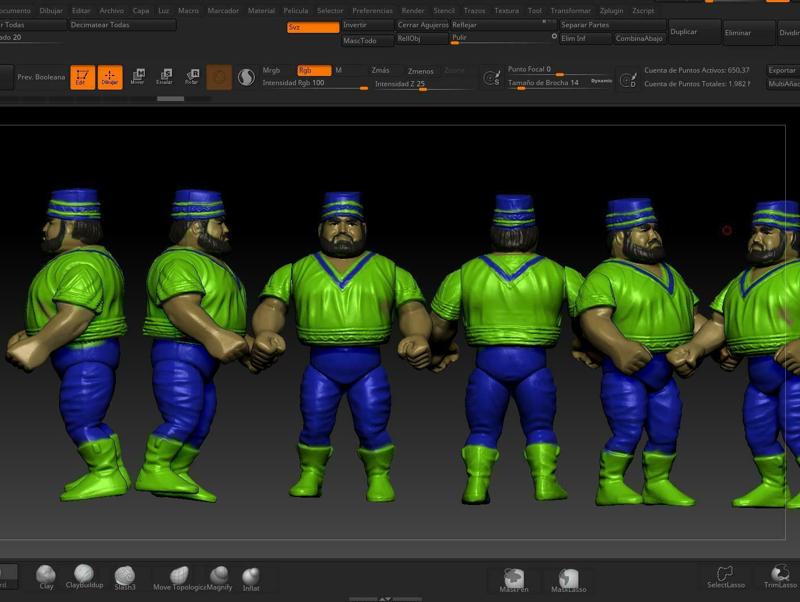Select the MaskLasso brush

pyautogui.click(x=568, y=580)
